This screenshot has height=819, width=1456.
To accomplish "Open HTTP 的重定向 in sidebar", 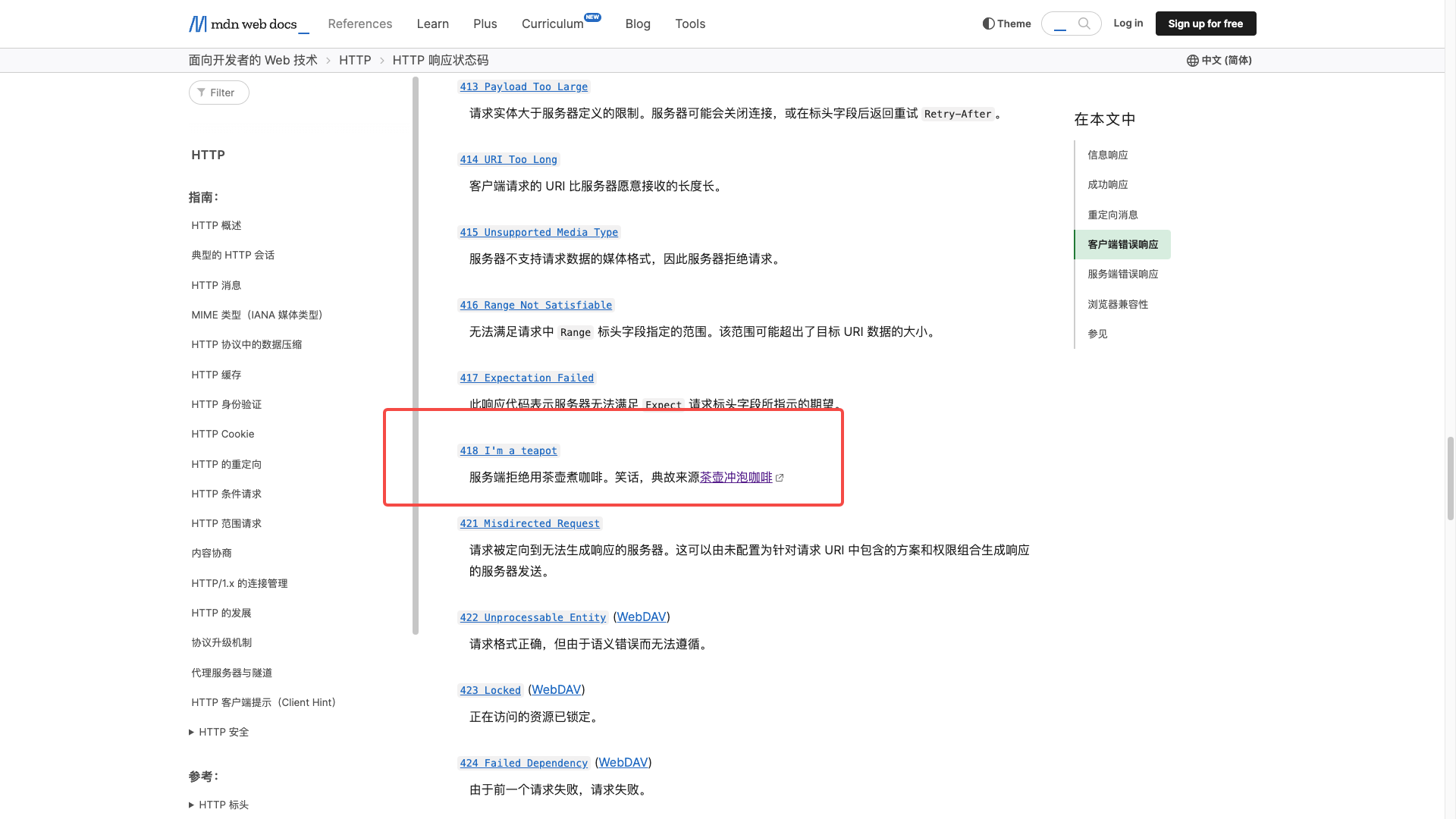I will point(227,465).
